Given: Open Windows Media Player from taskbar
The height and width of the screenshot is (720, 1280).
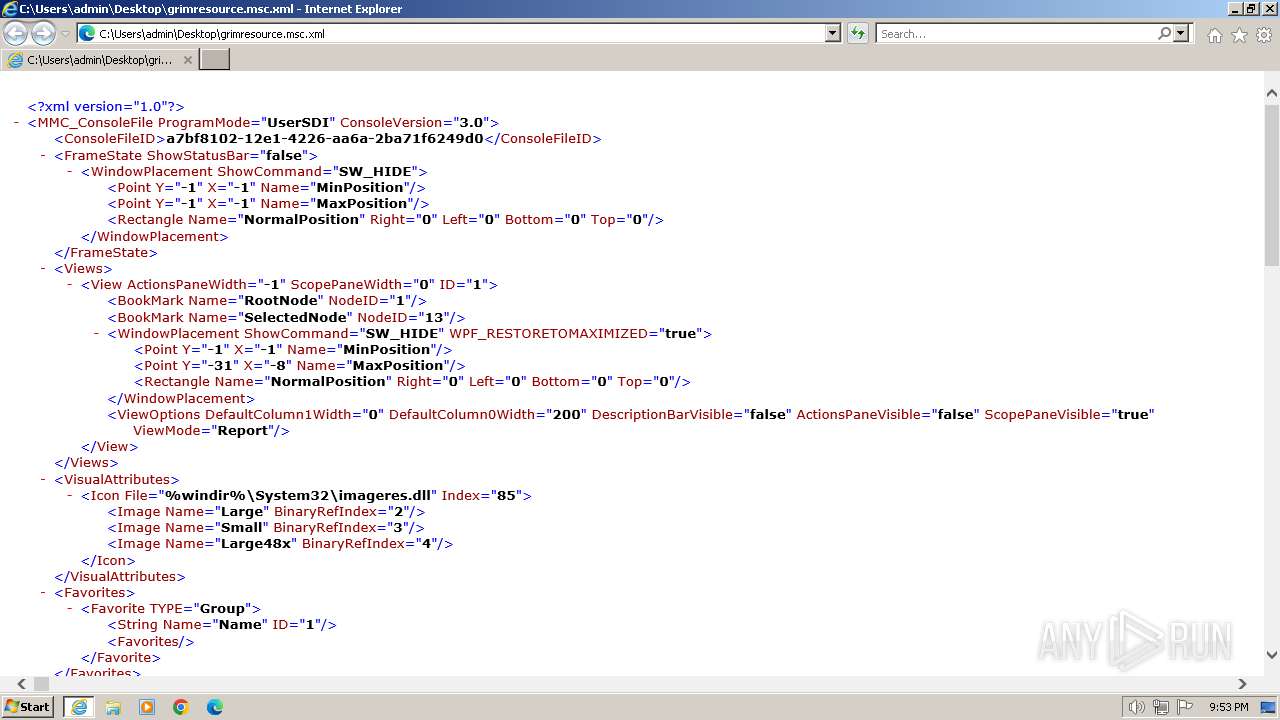Looking at the screenshot, I should pos(147,707).
